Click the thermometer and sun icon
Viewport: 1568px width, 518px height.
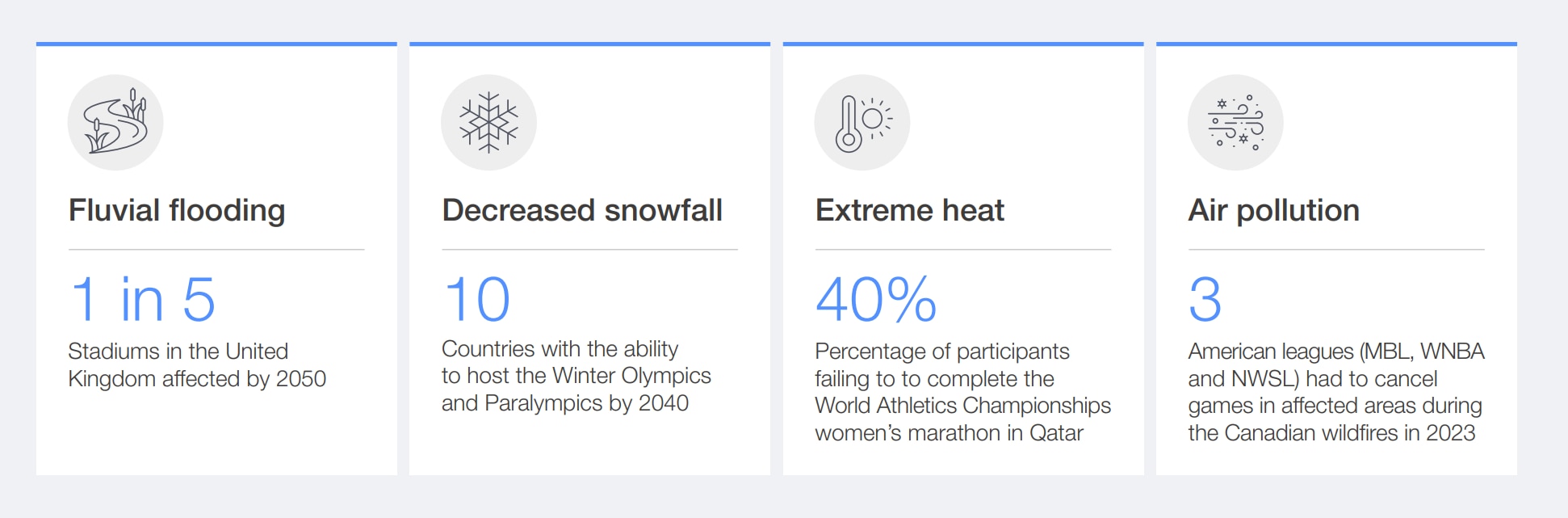click(x=862, y=123)
